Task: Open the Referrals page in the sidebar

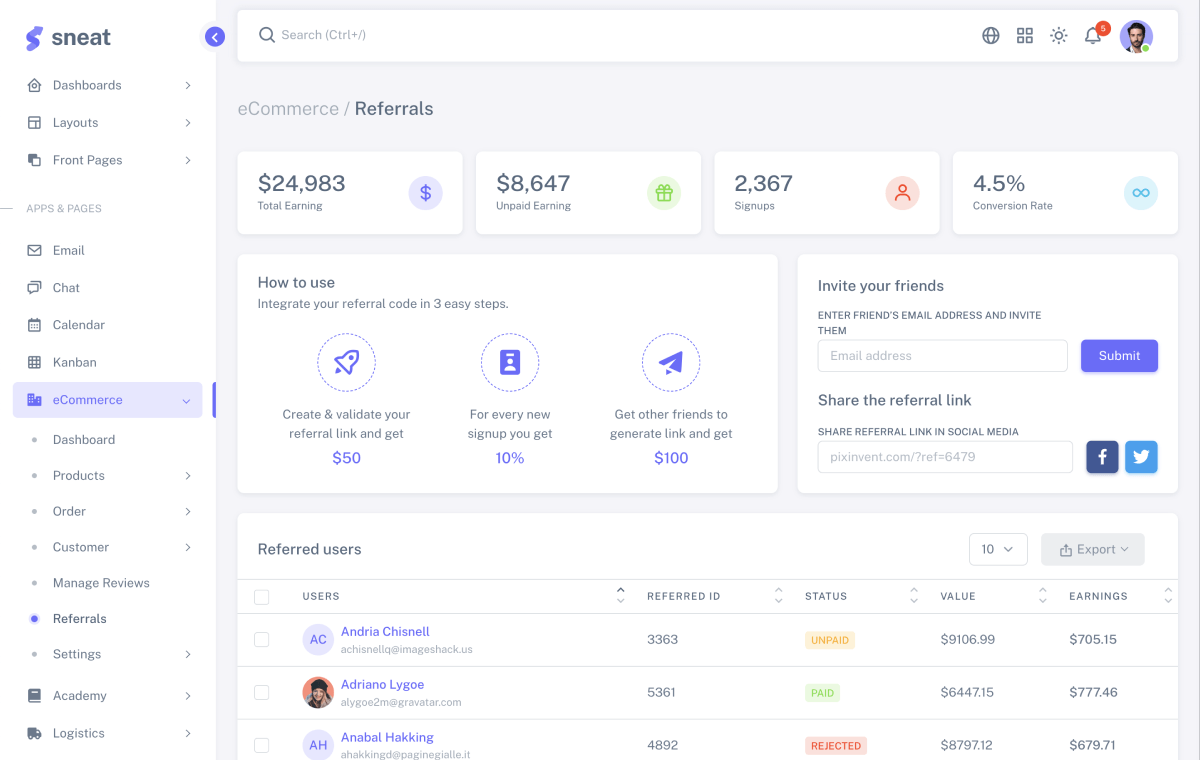Action: pyautogui.click(x=80, y=618)
